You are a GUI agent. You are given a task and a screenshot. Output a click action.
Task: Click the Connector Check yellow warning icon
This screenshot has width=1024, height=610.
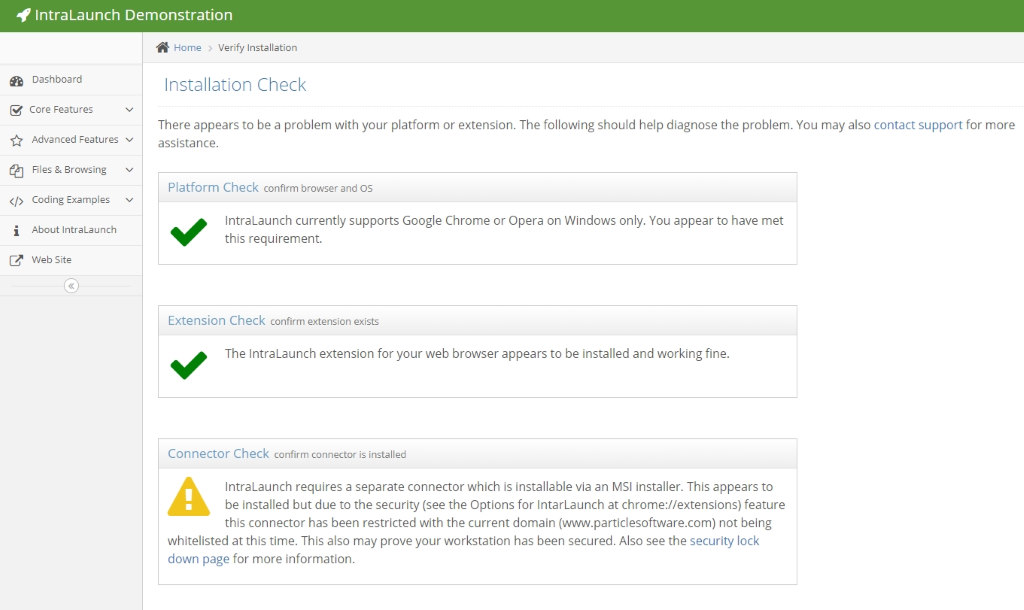pyautogui.click(x=189, y=496)
